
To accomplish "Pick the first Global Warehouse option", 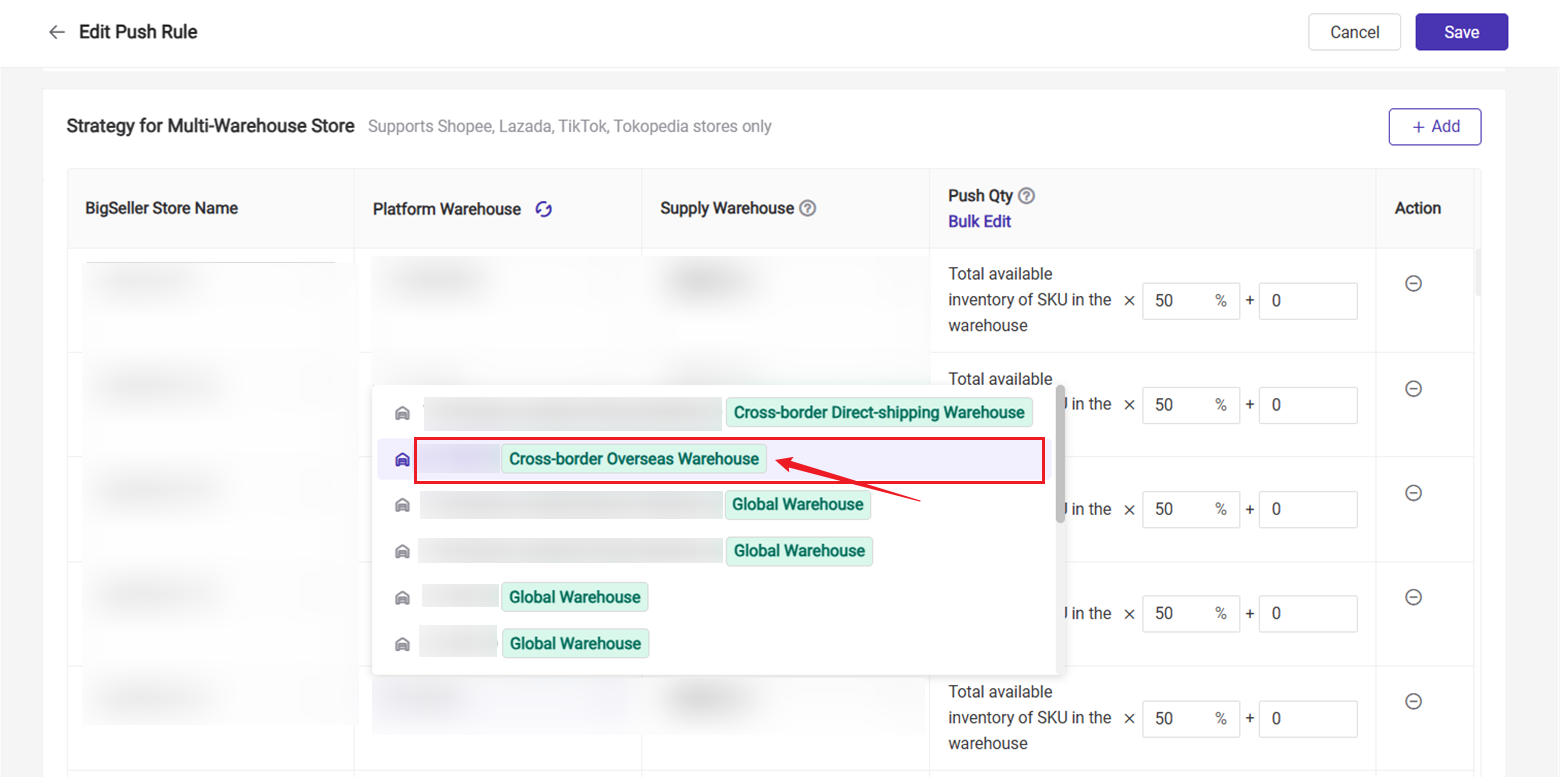I will coord(797,505).
